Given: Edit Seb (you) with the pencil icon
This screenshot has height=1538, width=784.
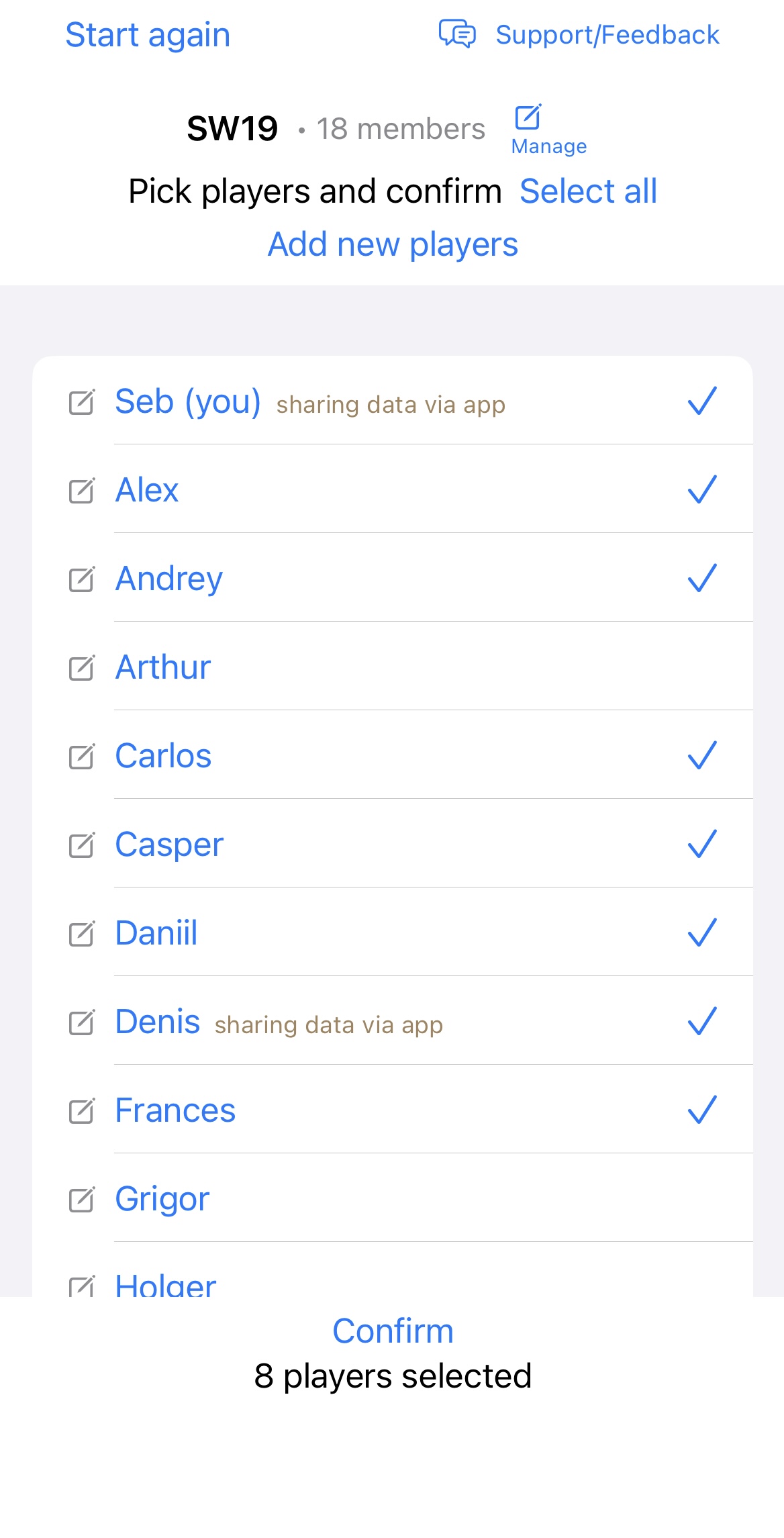Looking at the screenshot, I should click(82, 401).
